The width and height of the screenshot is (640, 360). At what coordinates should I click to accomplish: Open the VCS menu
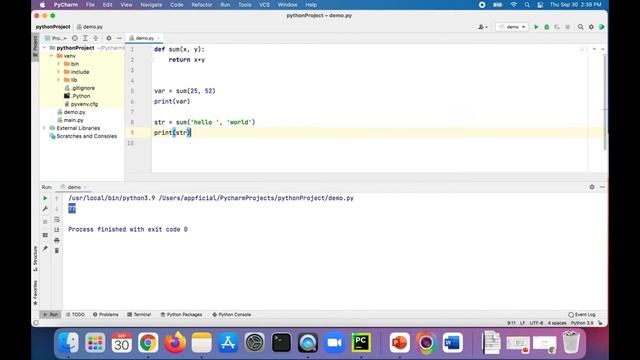click(x=264, y=5)
